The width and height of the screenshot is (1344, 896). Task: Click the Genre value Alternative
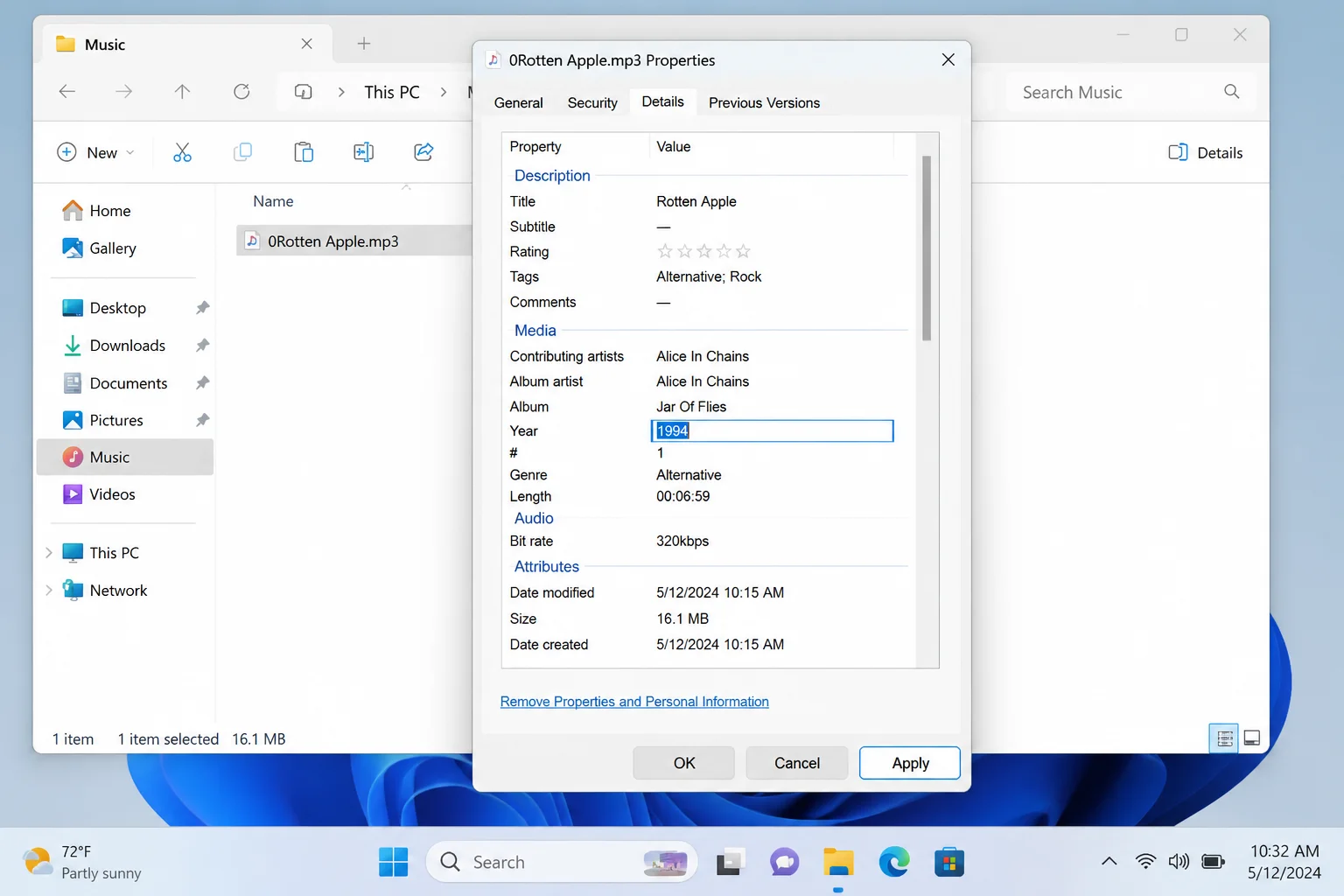pyautogui.click(x=689, y=475)
